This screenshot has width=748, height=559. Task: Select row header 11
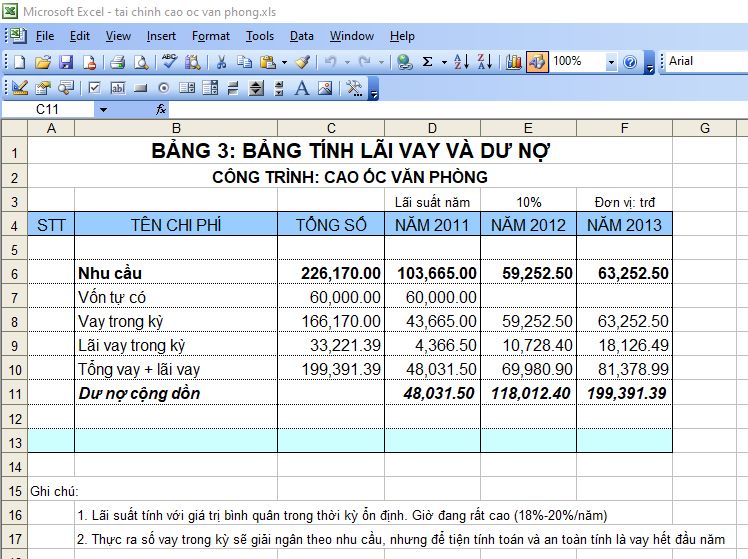click(x=13, y=393)
